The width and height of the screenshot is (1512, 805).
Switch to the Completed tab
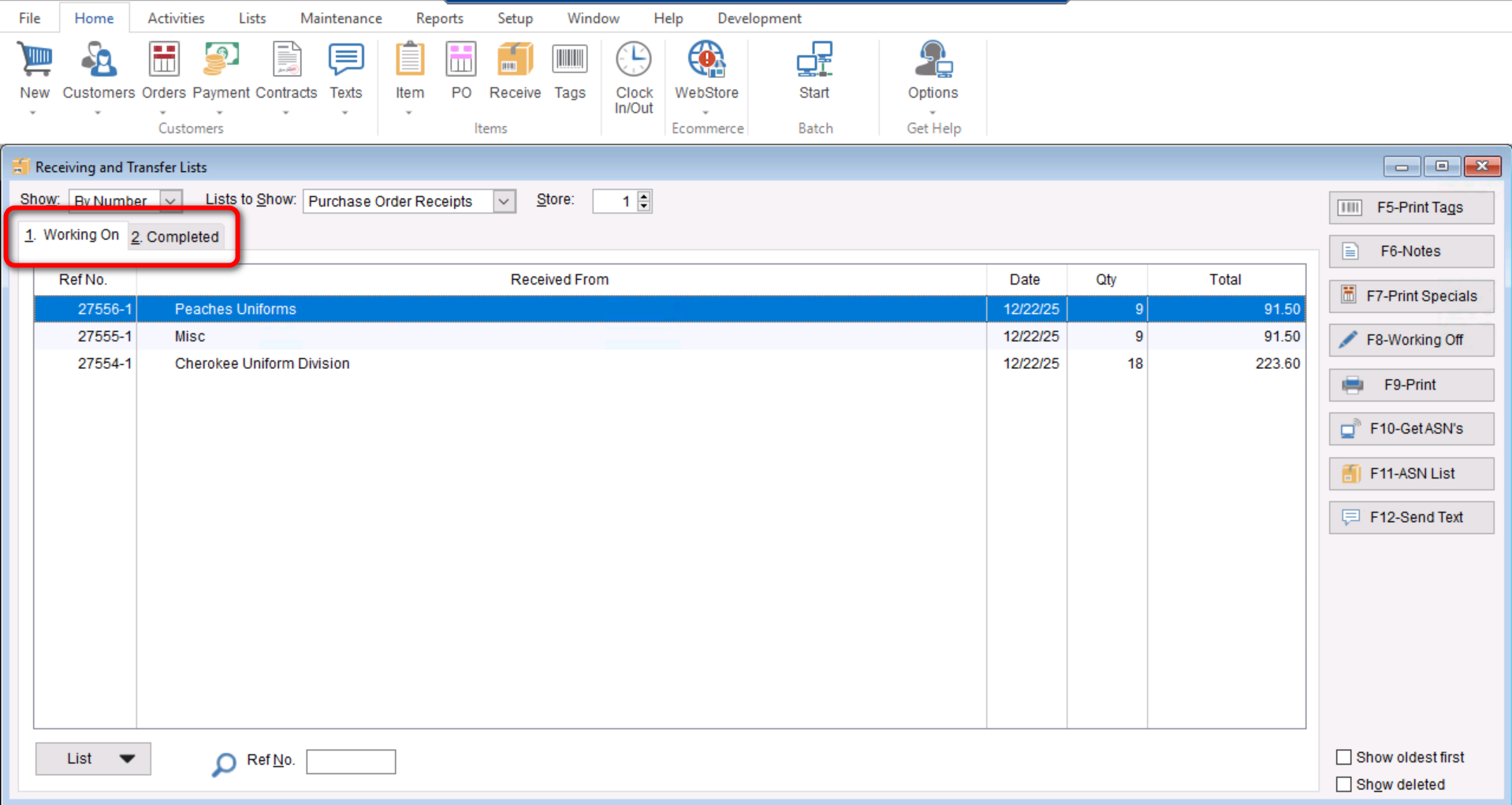[175, 237]
